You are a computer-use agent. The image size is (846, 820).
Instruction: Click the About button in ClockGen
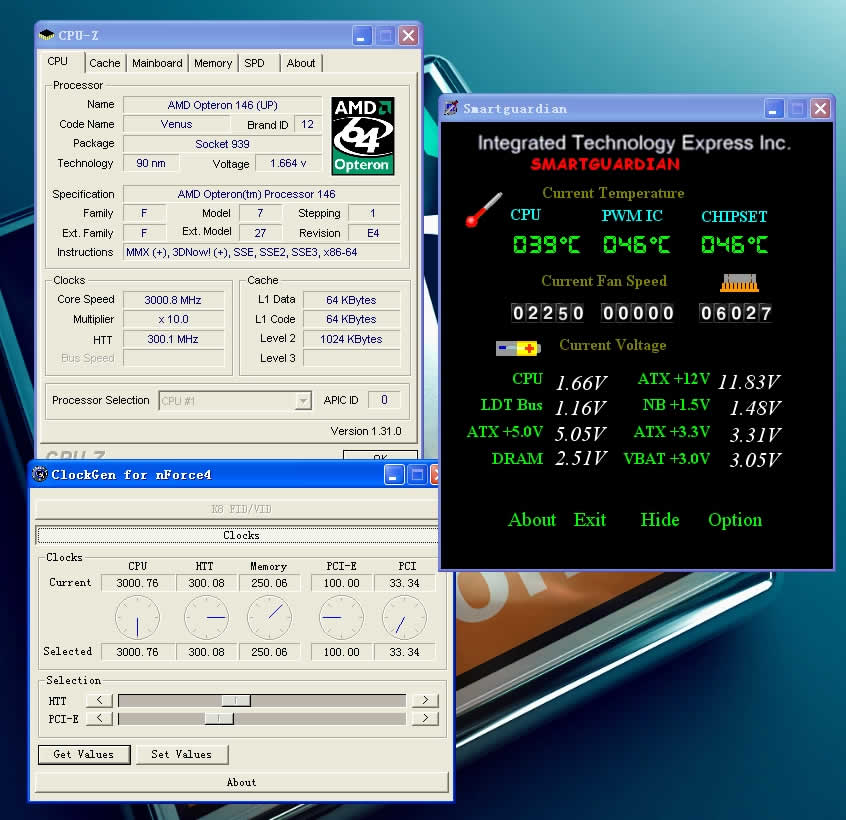click(242, 782)
